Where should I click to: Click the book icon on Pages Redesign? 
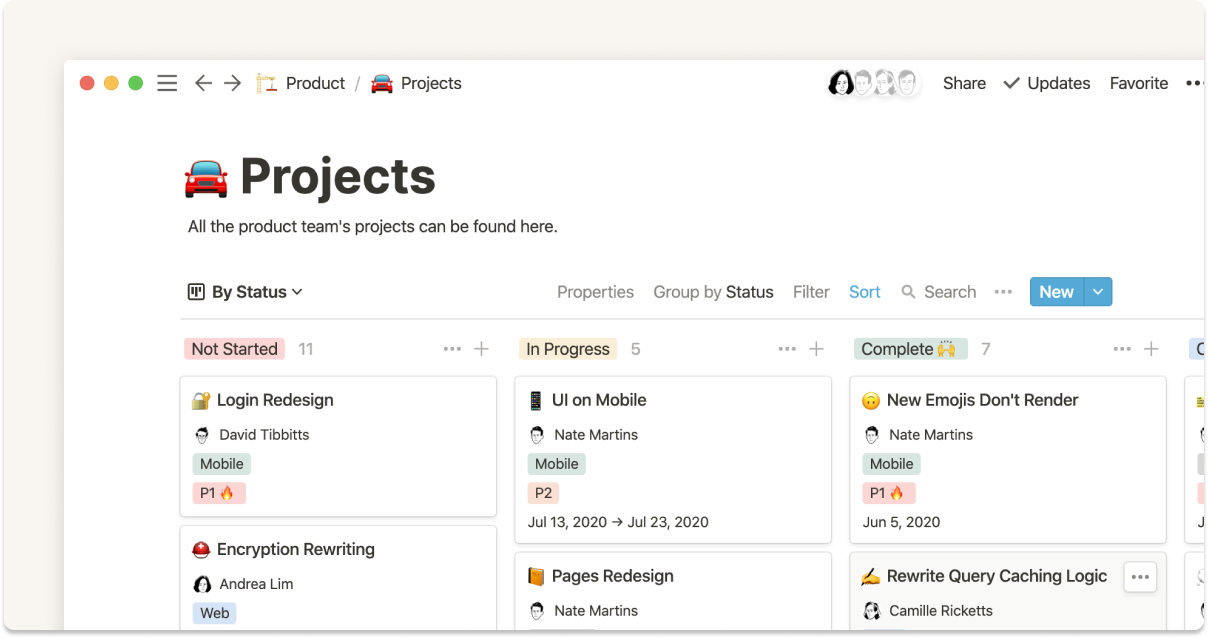tap(536, 576)
